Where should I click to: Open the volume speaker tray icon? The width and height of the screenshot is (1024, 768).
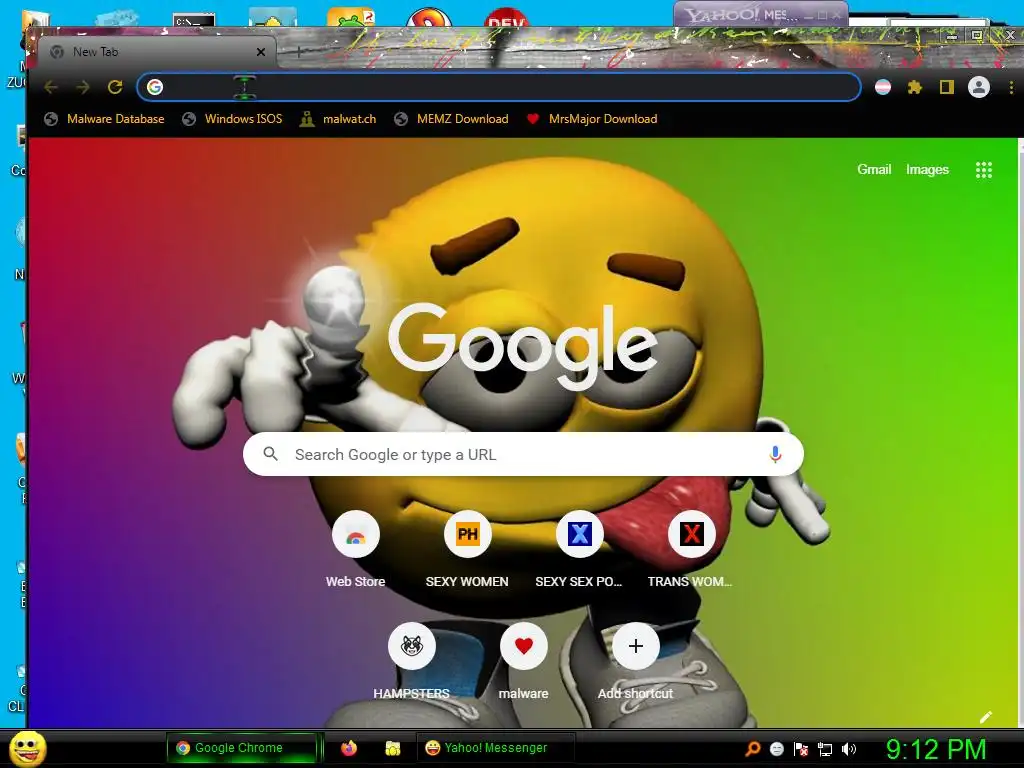click(848, 749)
